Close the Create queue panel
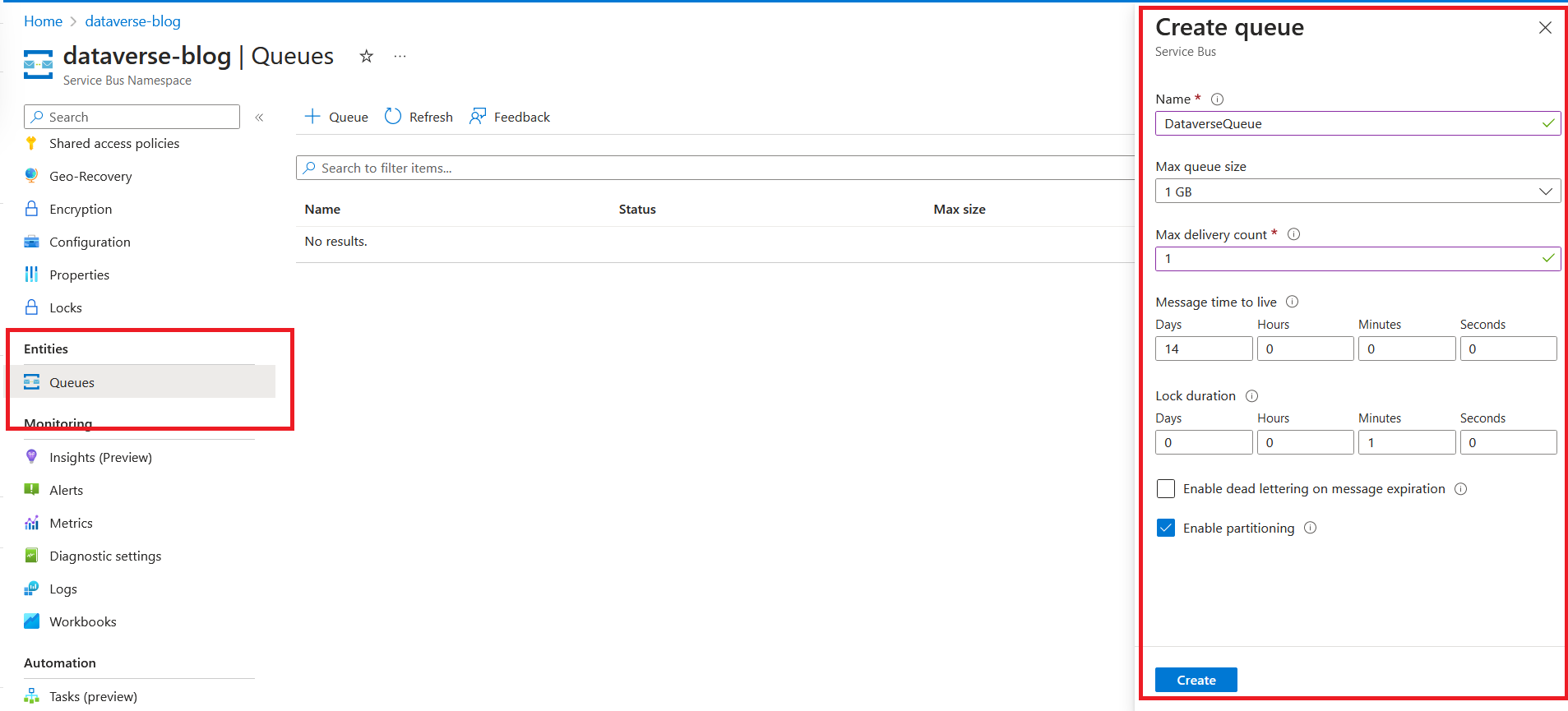 [1545, 28]
